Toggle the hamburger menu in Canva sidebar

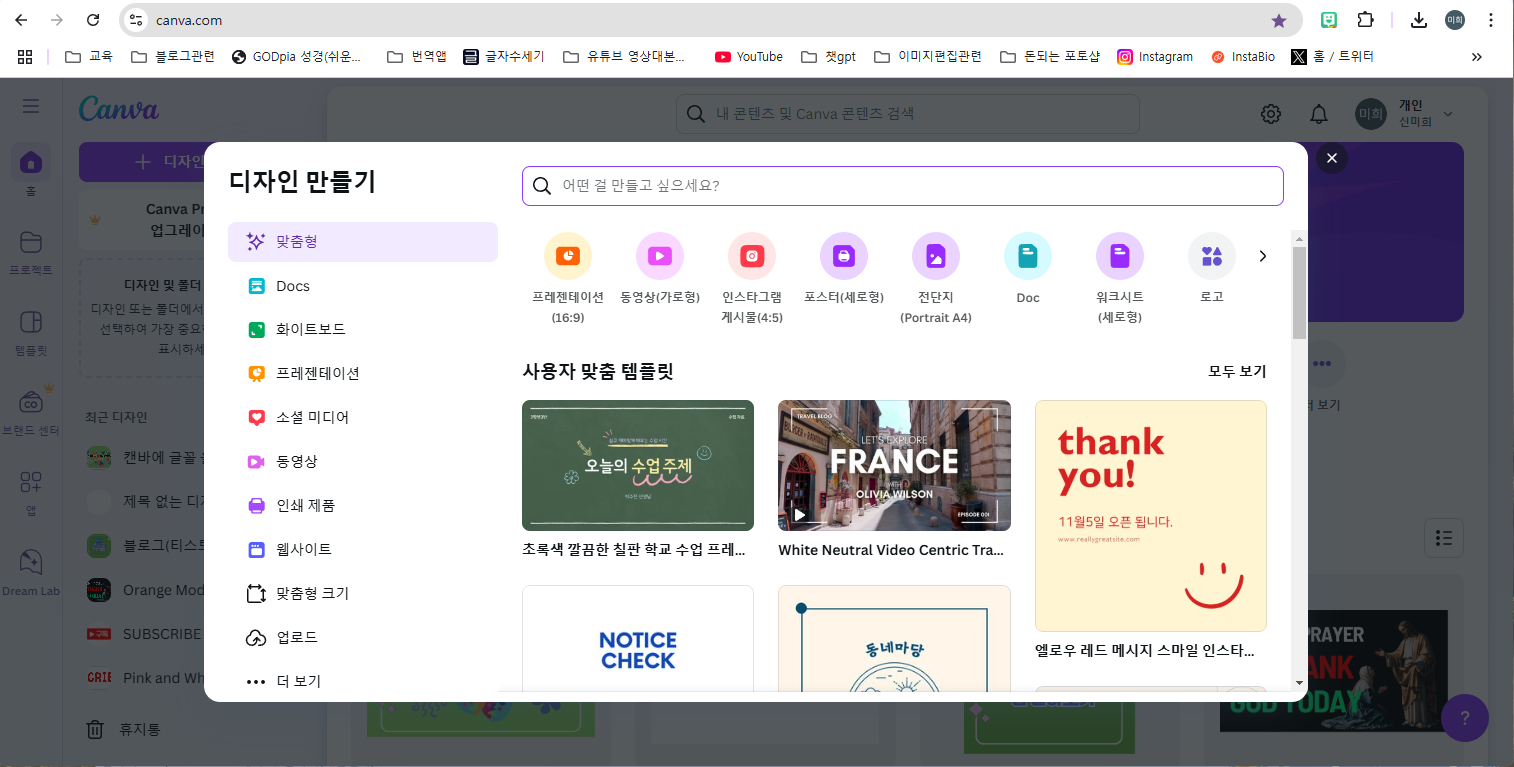31,106
